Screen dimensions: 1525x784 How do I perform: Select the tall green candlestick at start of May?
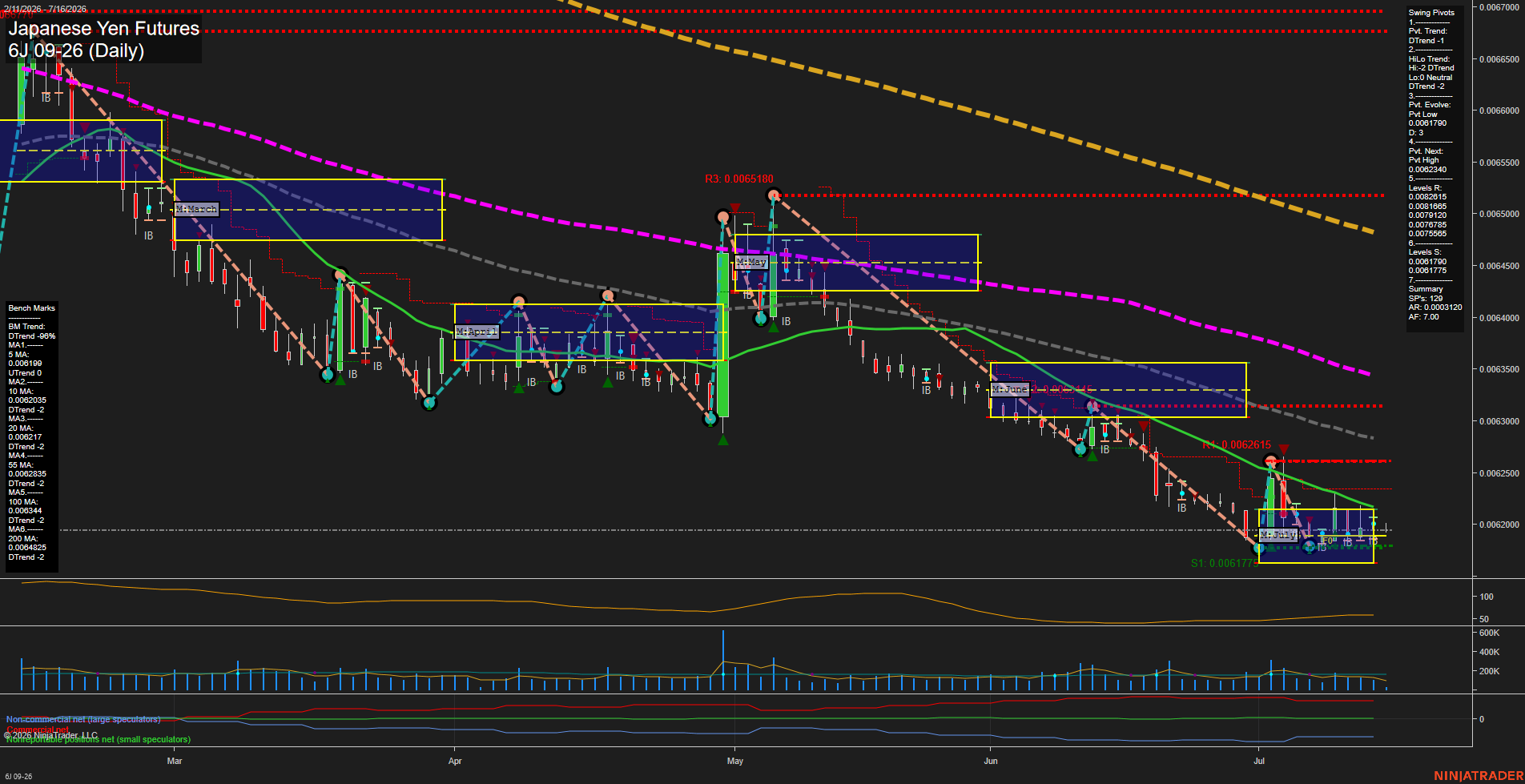point(723,334)
